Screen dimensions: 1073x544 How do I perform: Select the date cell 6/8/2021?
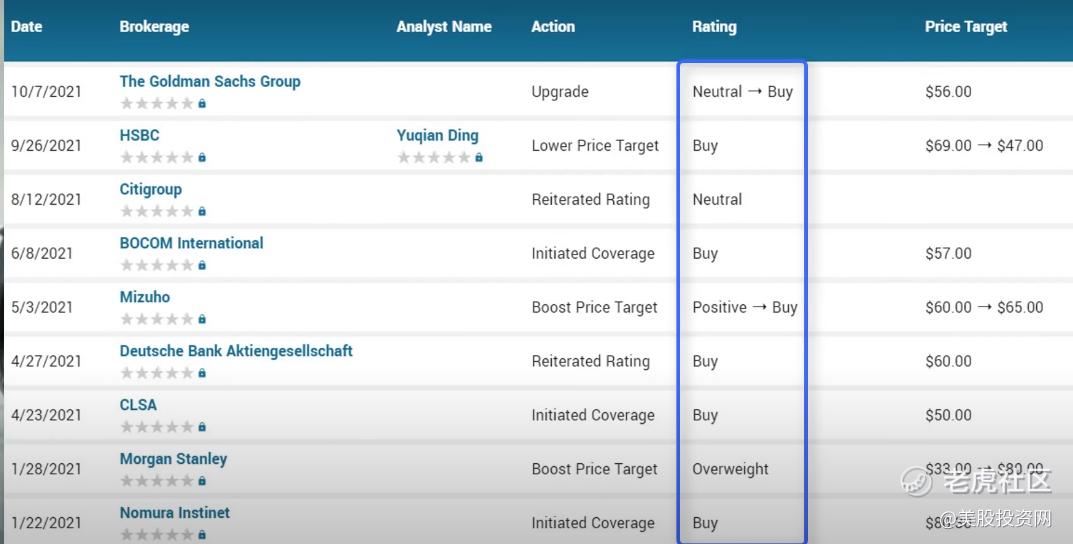click(x=42, y=254)
